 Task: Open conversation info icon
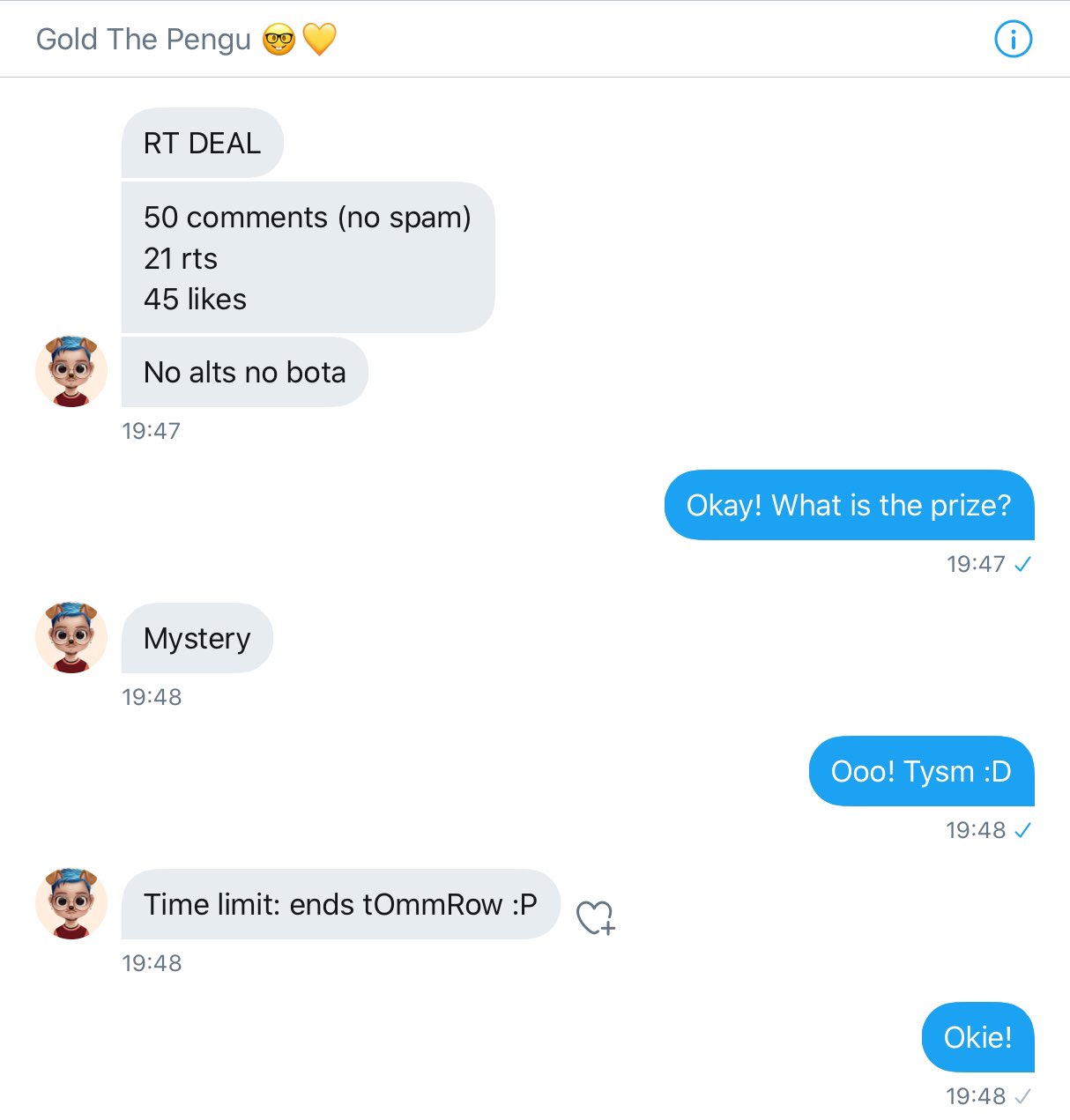(x=1013, y=40)
